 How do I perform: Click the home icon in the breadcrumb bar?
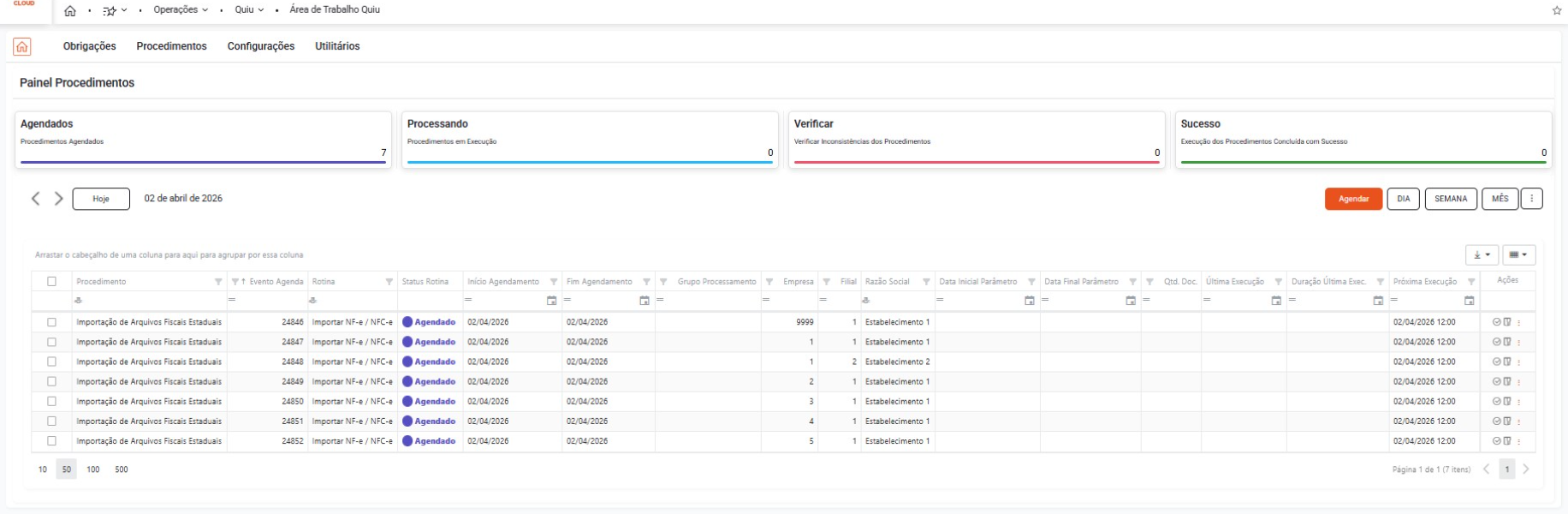(x=70, y=11)
